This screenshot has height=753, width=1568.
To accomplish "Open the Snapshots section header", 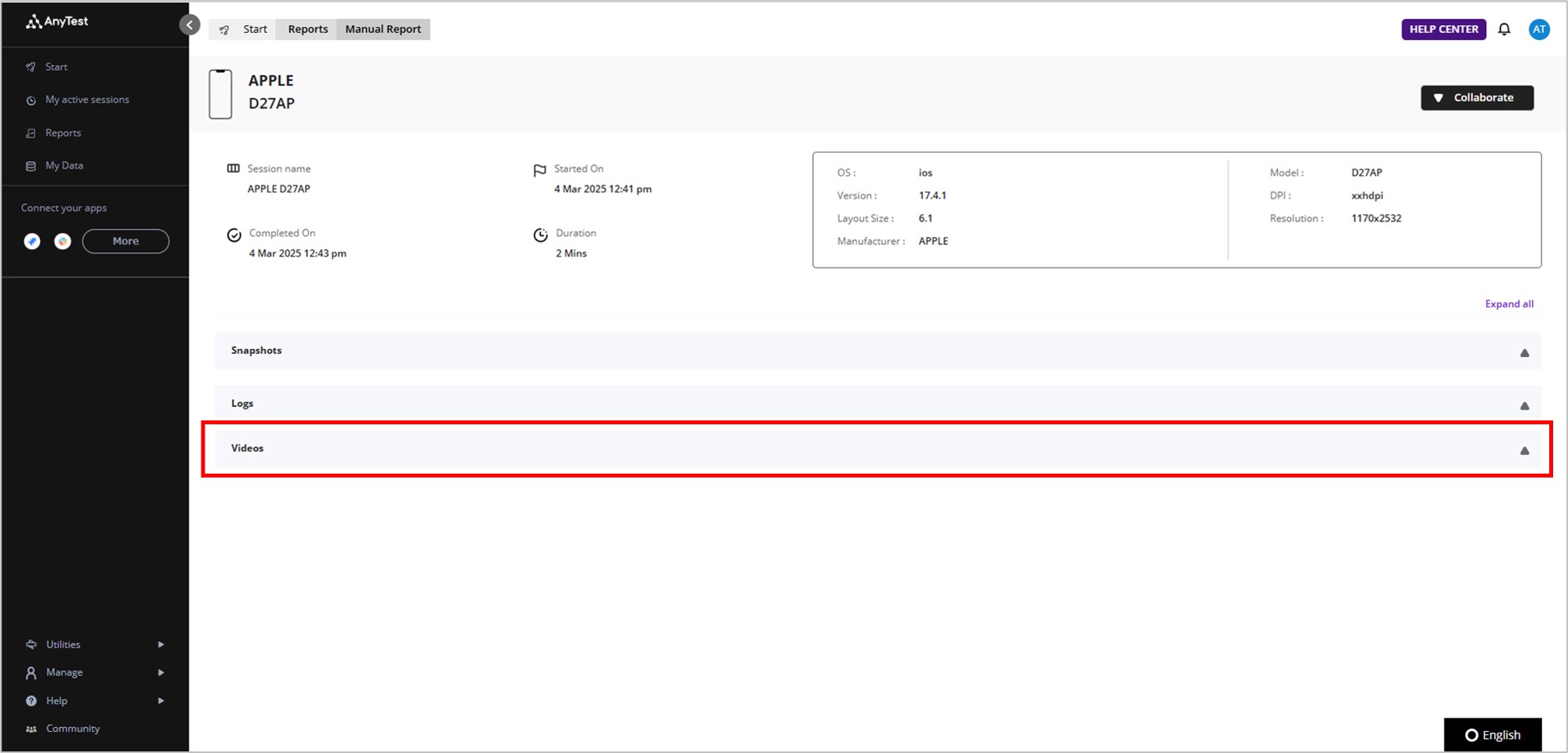I will [878, 351].
